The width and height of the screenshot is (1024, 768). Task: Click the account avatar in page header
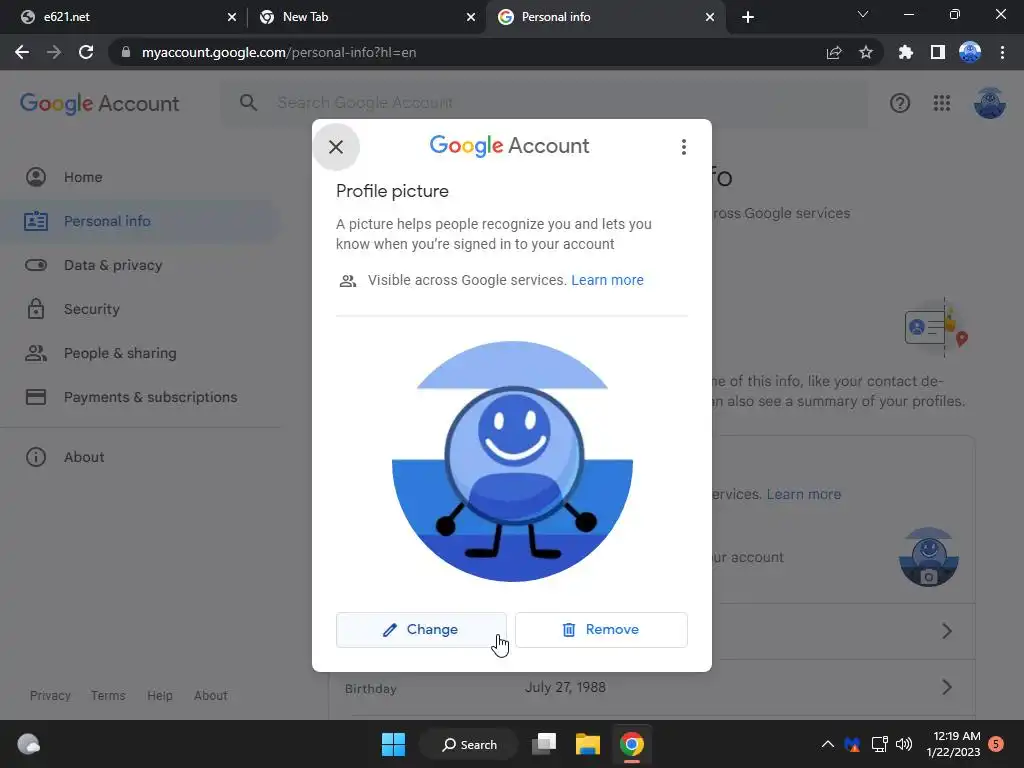click(990, 103)
